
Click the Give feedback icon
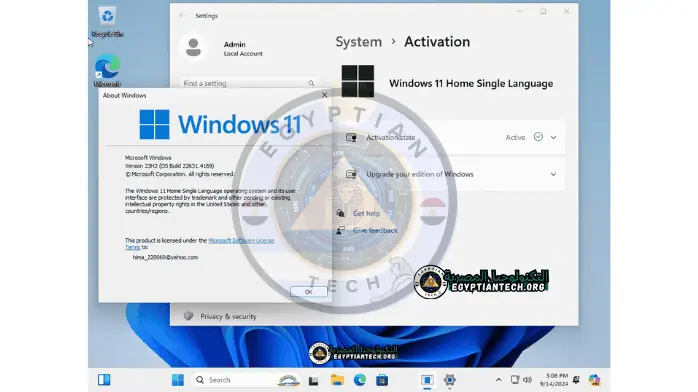pos(341,230)
